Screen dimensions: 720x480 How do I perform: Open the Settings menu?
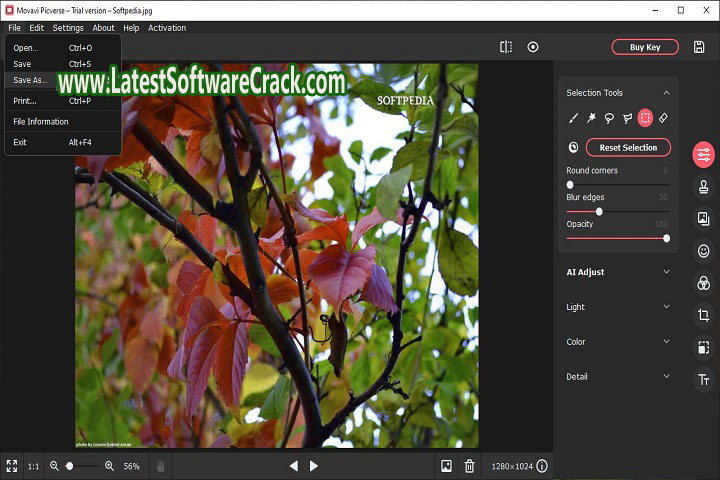point(68,28)
